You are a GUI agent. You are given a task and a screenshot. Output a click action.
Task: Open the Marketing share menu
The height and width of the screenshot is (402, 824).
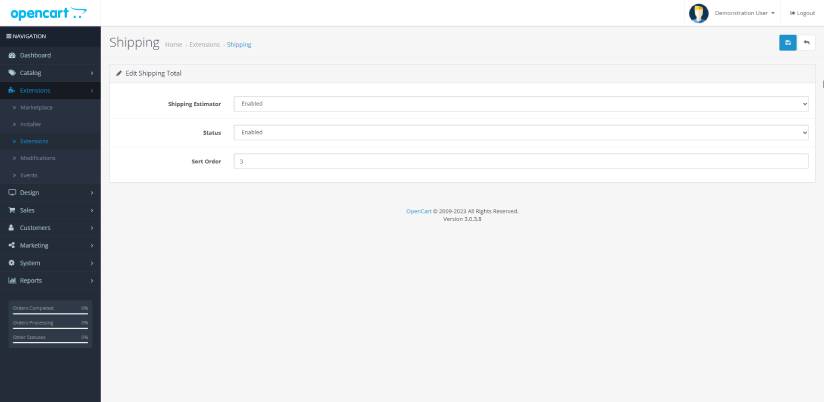50,245
